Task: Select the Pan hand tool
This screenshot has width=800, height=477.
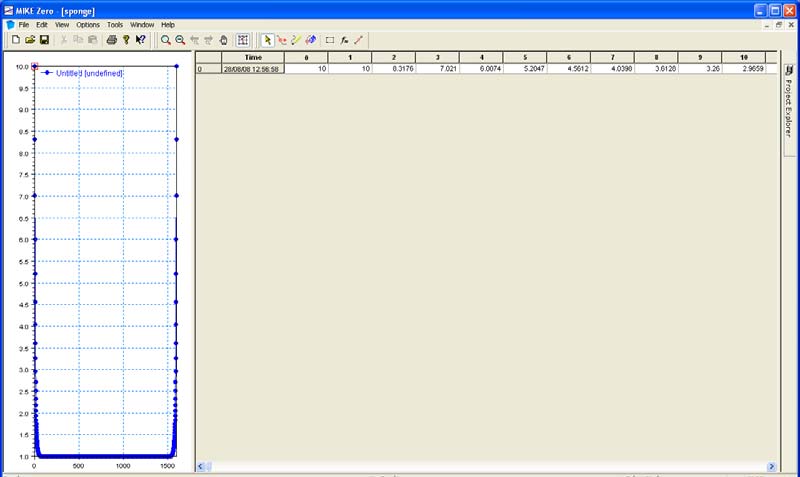Action: coord(223,40)
